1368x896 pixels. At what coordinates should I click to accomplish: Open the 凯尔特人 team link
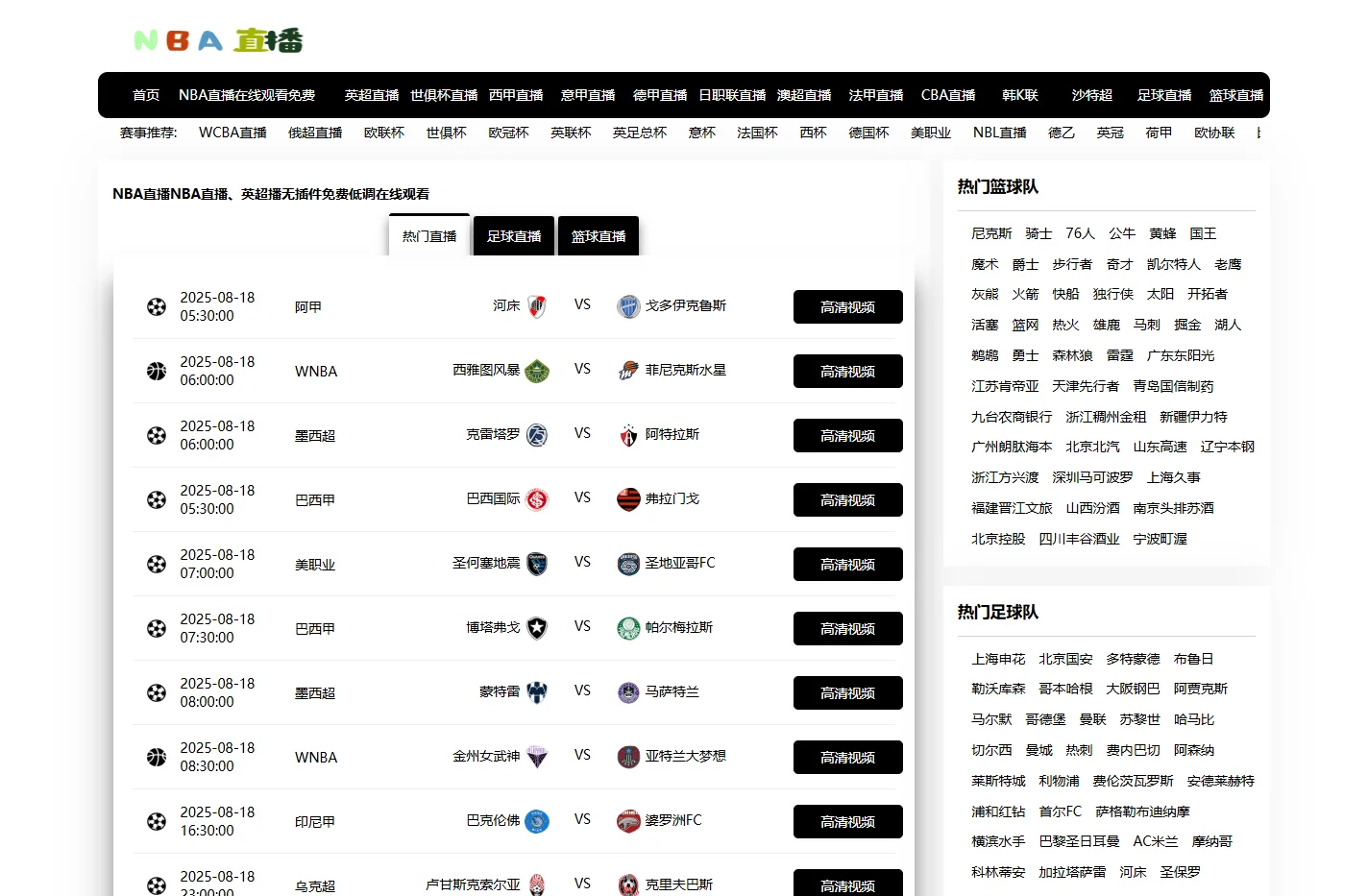coord(1174,264)
